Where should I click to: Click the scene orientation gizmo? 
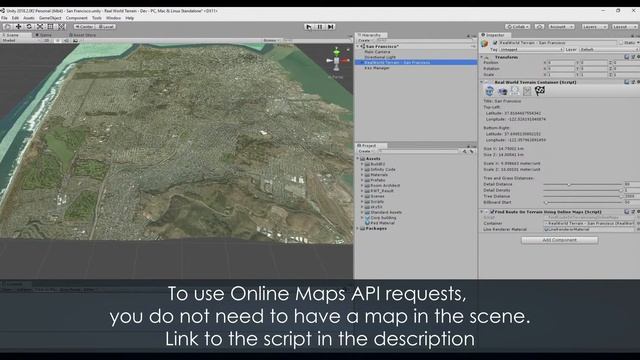coord(337,60)
